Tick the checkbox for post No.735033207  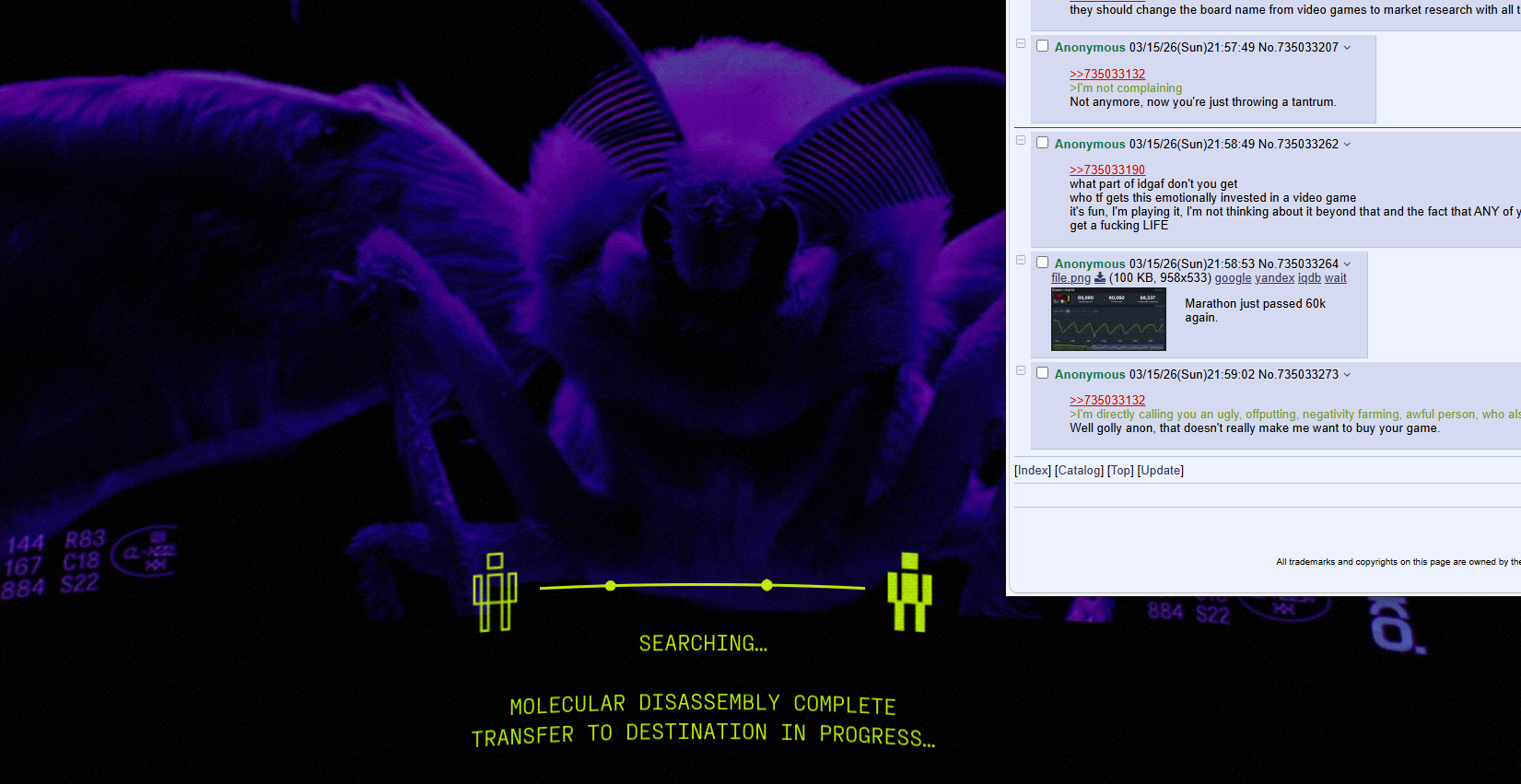[1042, 46]
